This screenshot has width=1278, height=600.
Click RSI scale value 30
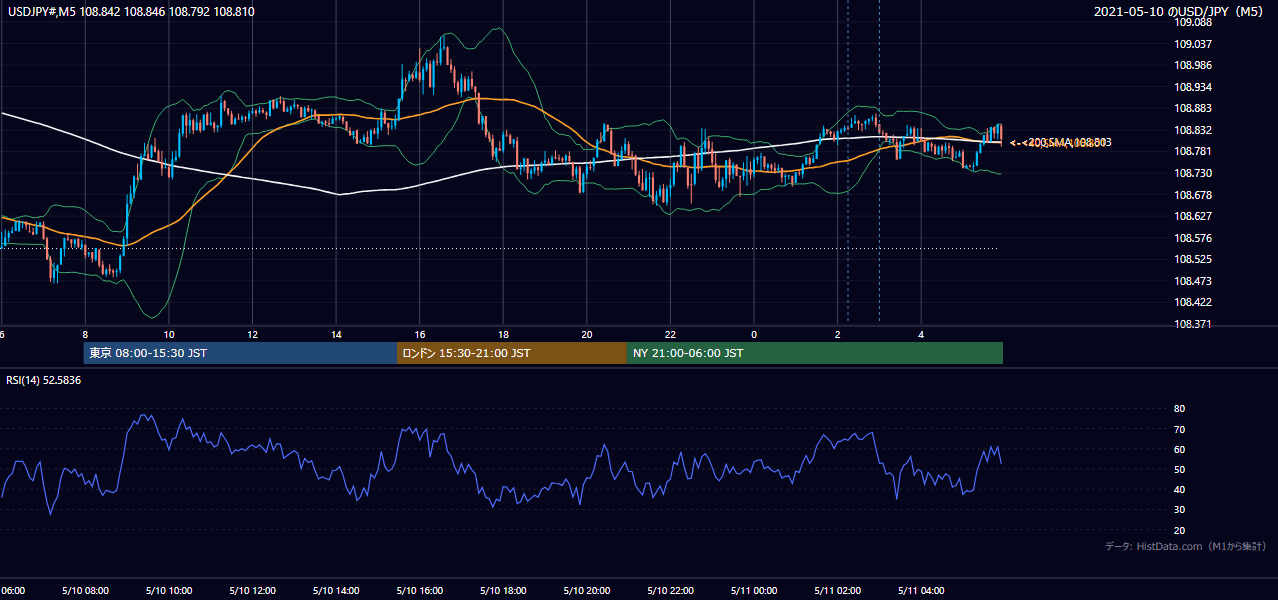pyautogui.click(x=1180, y=510)
